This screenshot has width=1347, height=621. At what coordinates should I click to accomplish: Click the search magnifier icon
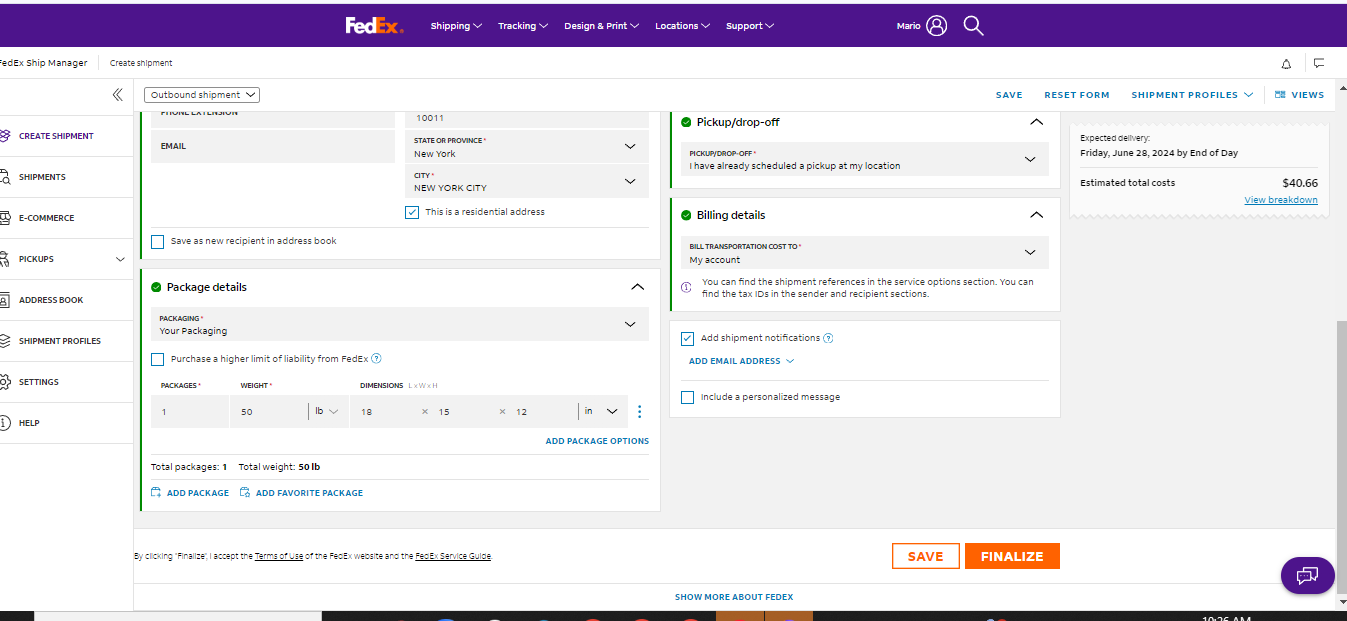(973, 26)
